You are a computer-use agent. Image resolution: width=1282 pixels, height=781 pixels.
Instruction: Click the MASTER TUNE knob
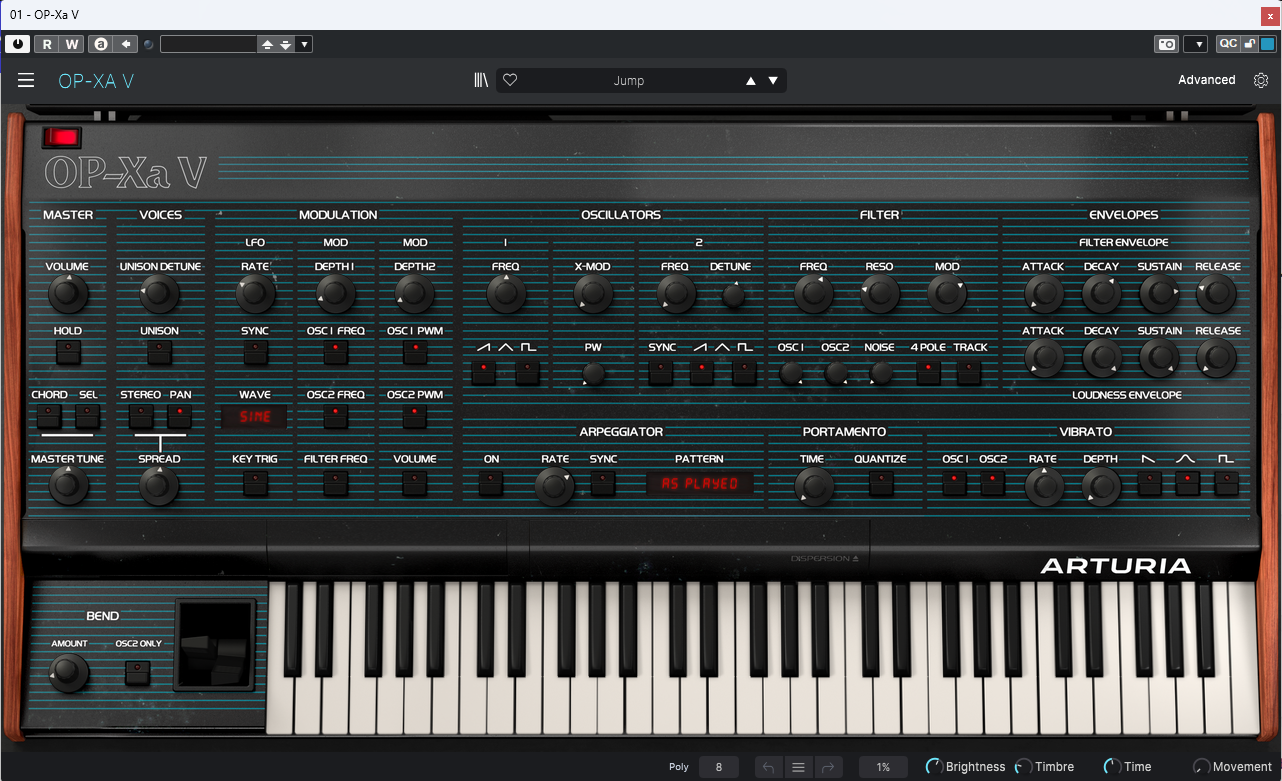(67, 485)
